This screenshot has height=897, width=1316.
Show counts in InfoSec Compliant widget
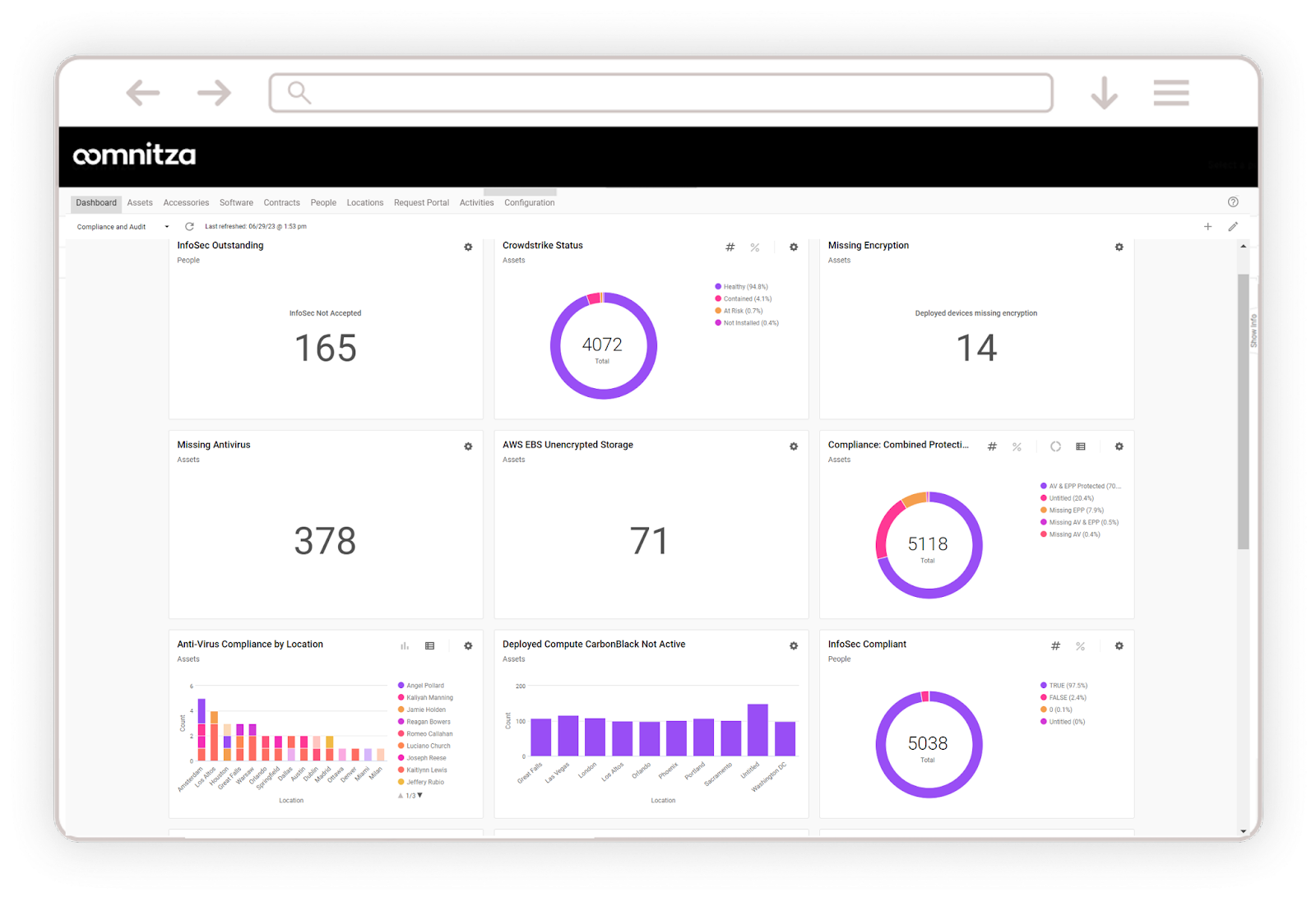(1055, 646)
